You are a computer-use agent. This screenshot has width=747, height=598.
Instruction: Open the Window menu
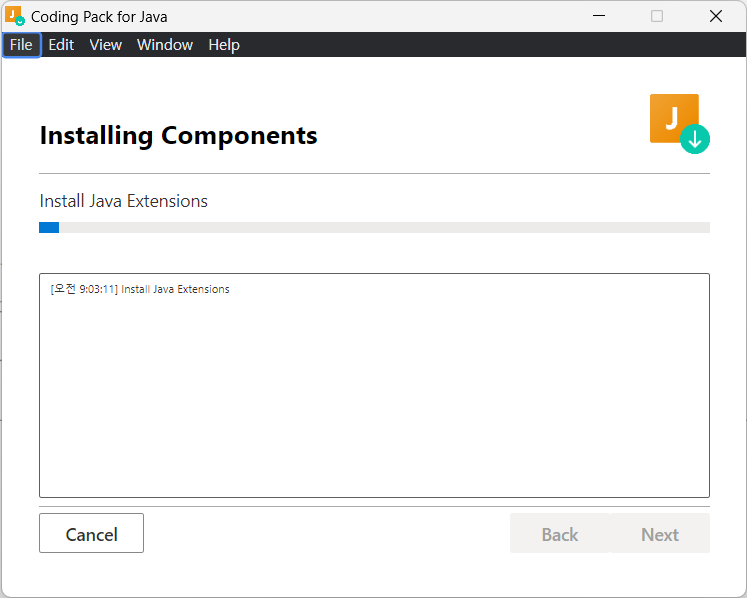(165, 45)
